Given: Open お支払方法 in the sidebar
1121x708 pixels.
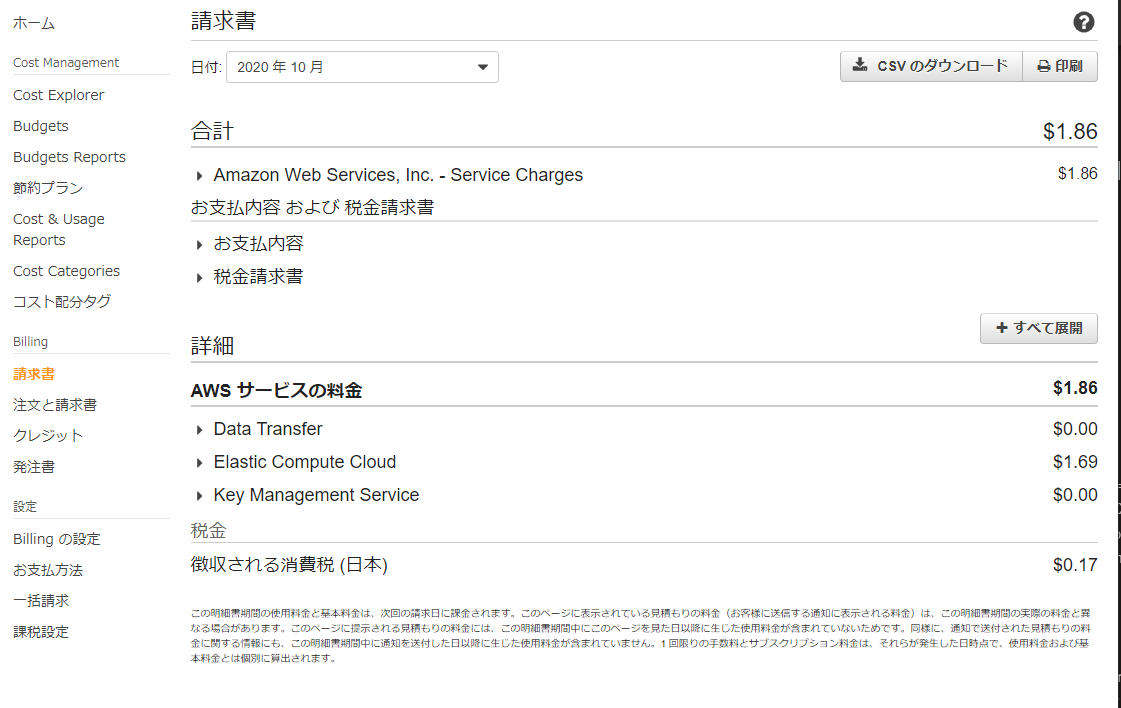Looking at the screenshot, I should click(48, 570).
